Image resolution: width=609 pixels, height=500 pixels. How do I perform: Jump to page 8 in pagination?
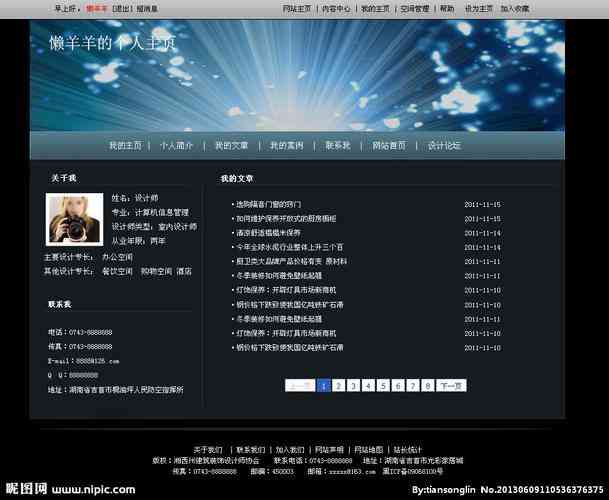(x=428, y=385)
